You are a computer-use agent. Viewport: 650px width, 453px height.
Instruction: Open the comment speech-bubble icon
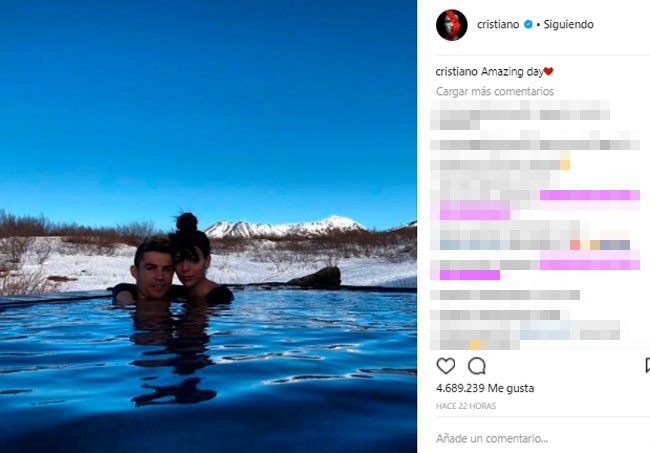point(477,366)
